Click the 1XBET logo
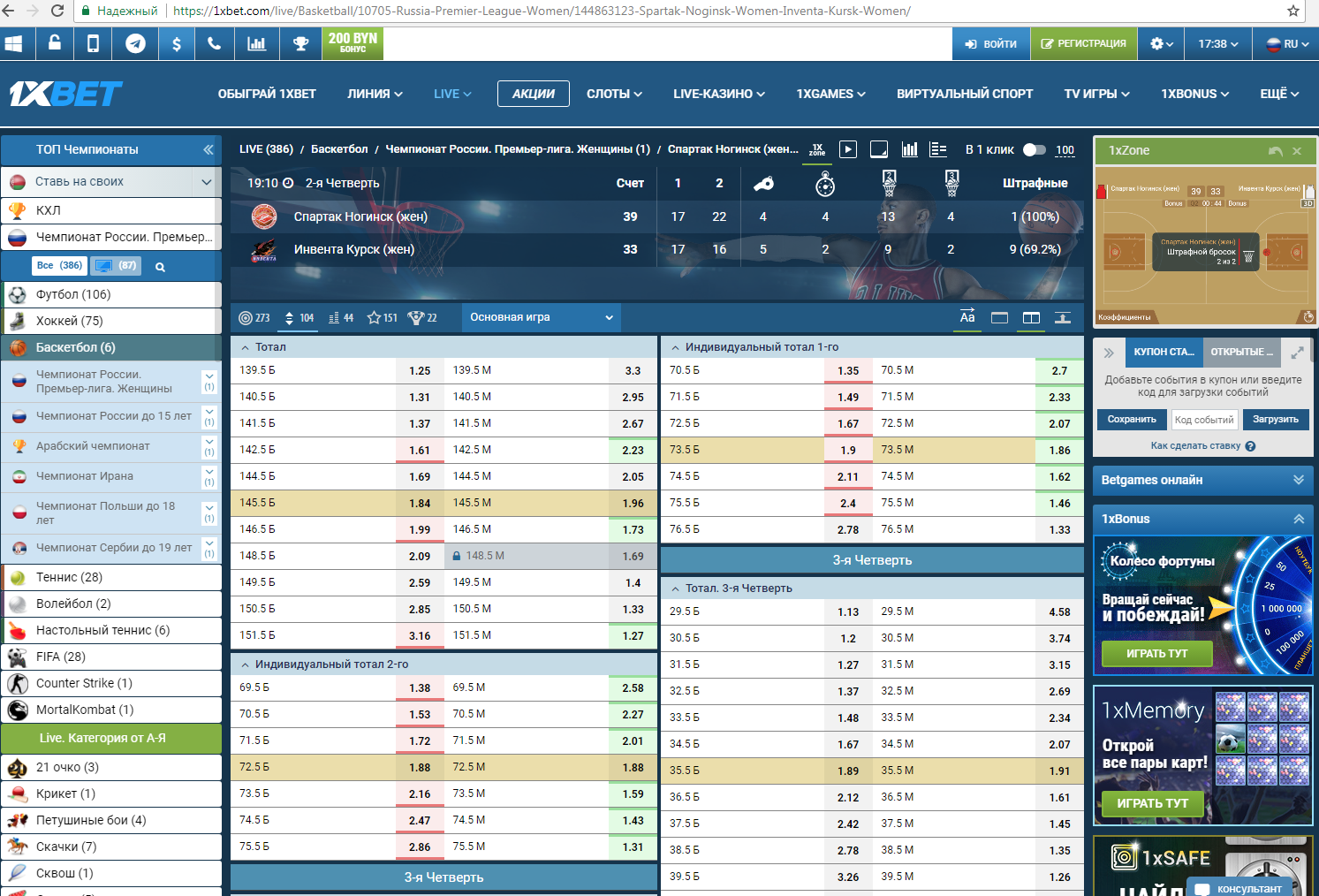Screen dimensions: 1319x896 [x=65, y=94]
